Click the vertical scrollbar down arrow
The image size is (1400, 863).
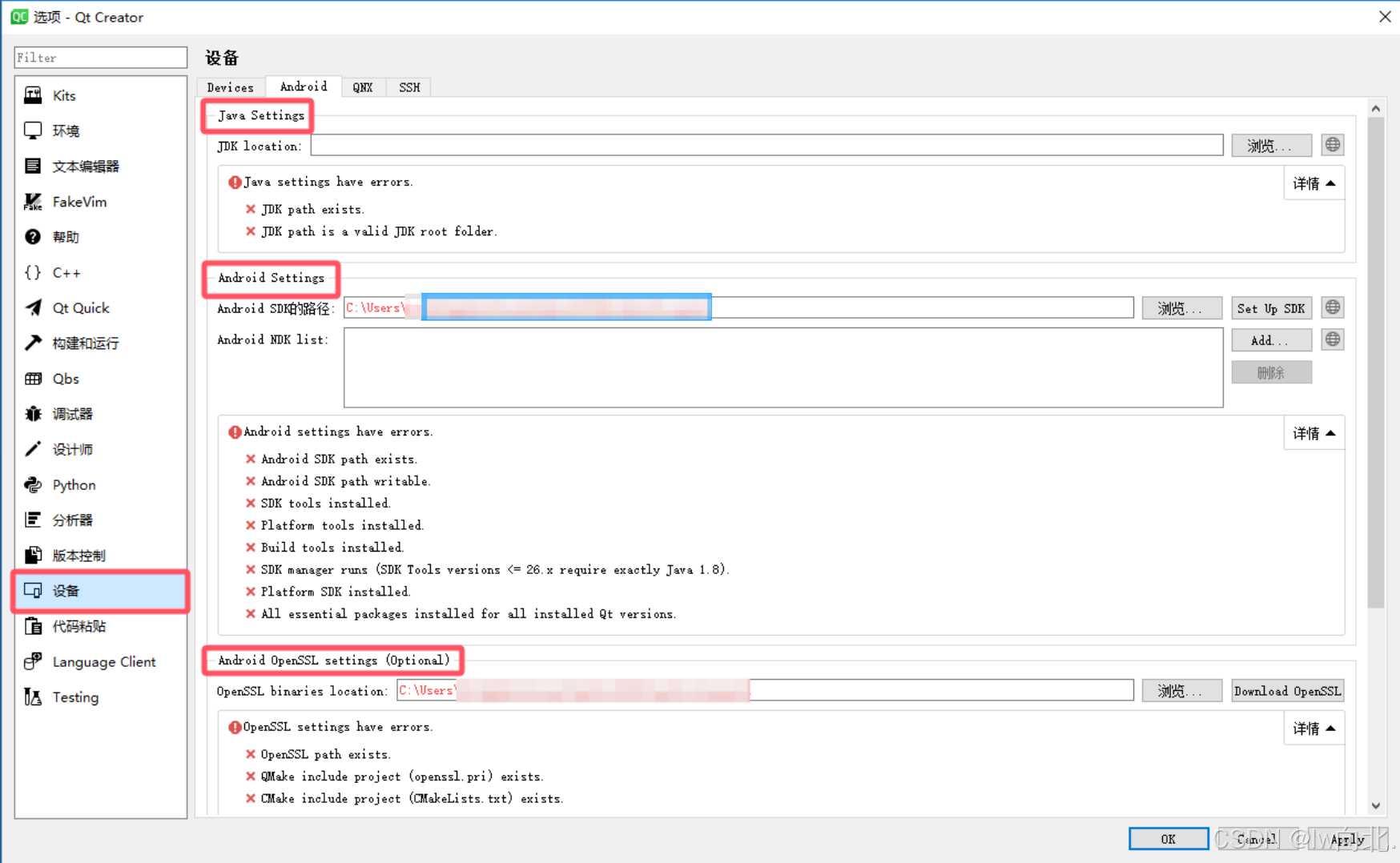point(1375,806)
